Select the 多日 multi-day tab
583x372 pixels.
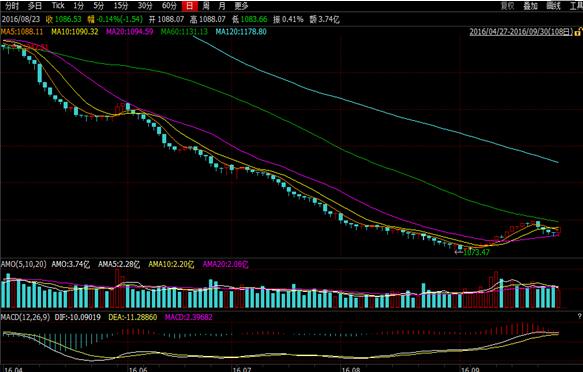pos(35,6)
